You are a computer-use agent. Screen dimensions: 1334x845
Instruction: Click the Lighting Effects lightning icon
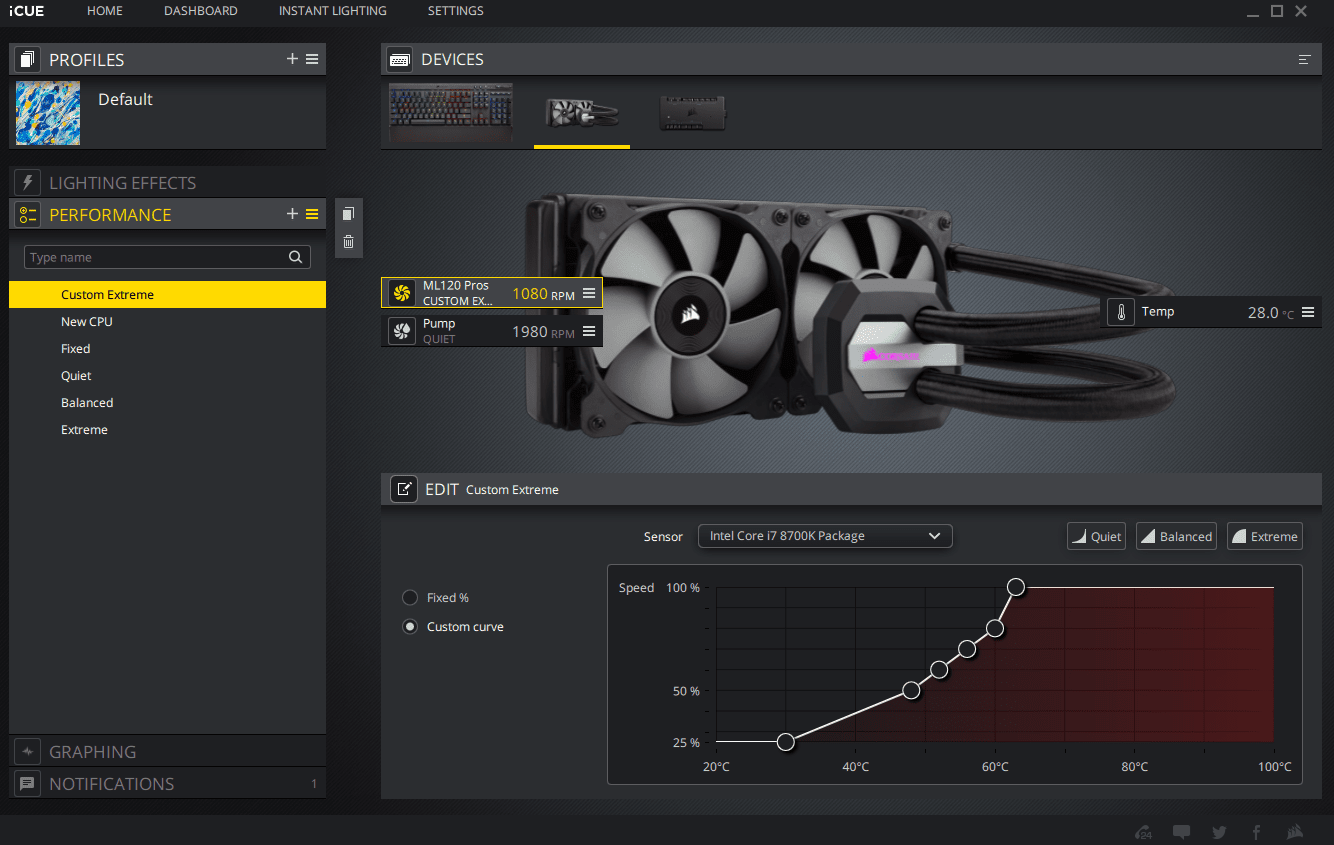click(x=27, y=182)
